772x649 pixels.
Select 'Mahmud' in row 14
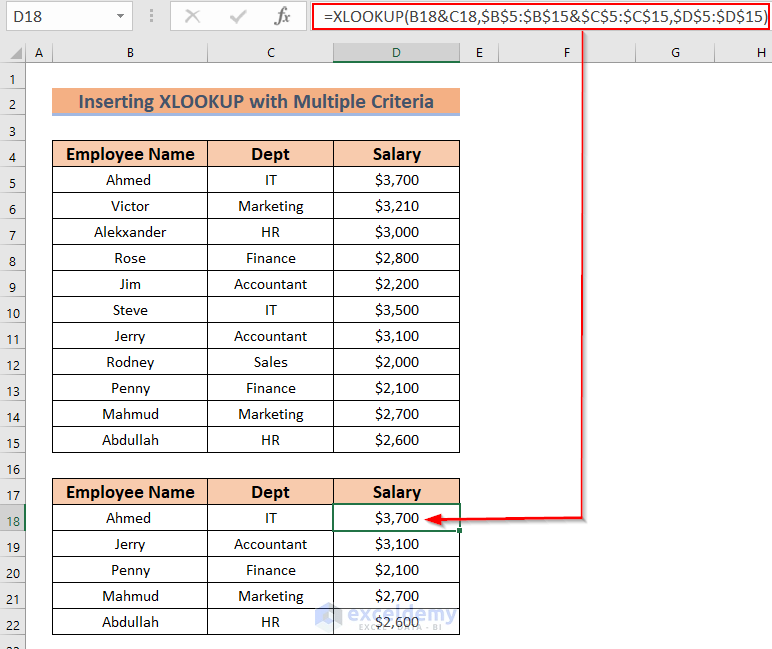click(x=130, y=414)
